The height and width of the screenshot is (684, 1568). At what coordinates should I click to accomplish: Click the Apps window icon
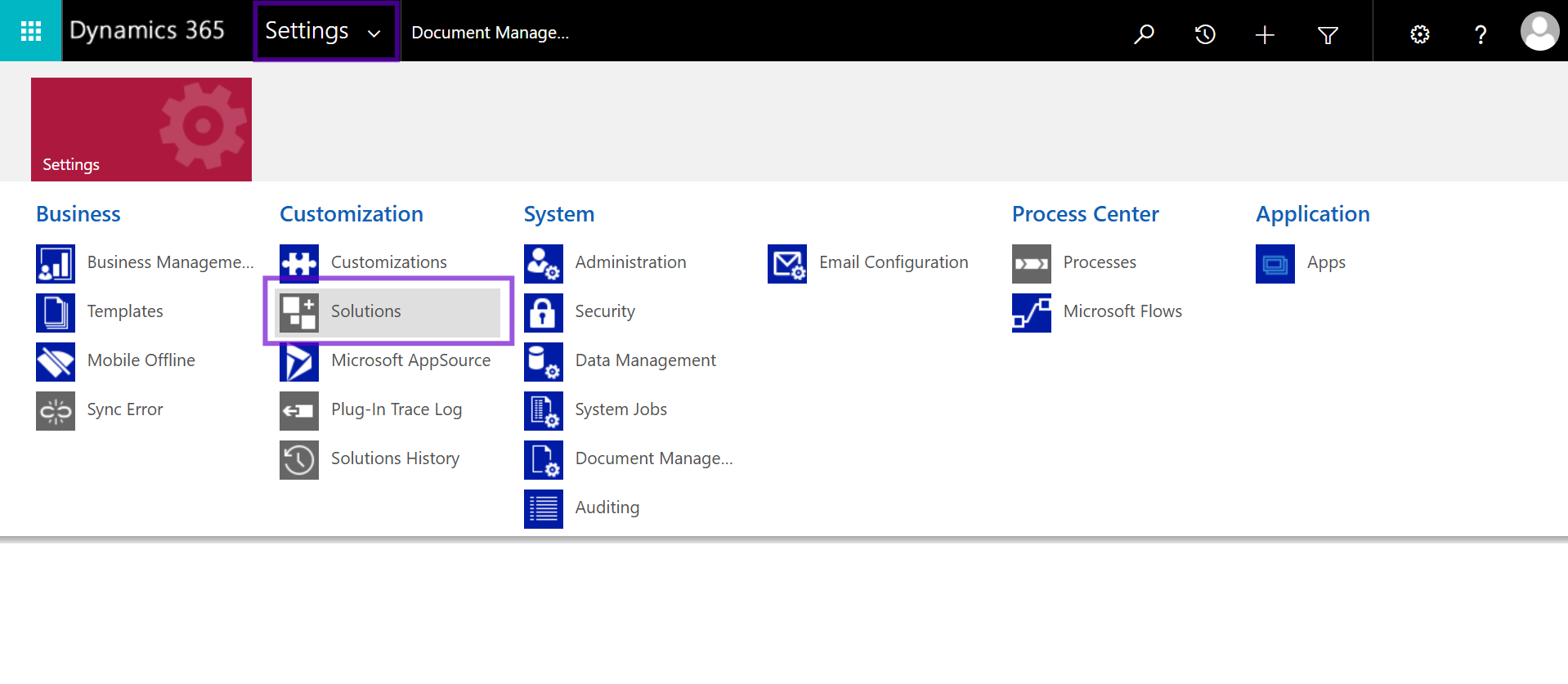point(1275,263)
